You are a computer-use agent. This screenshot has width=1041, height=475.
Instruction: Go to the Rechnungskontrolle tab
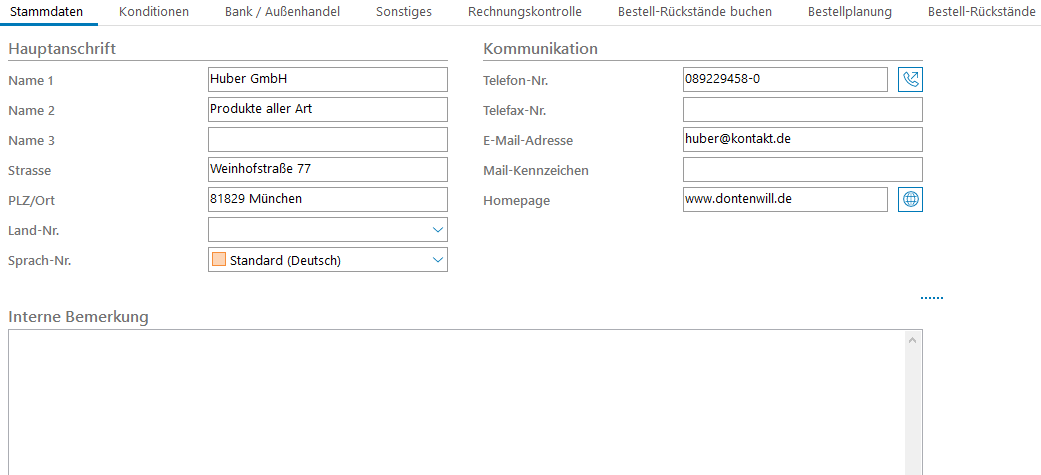[524, 12]
